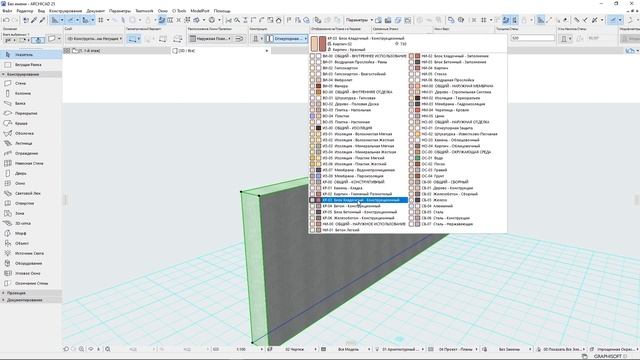Click the Pick Up Parameters eyedropper icon
Image resolution: width=640 pixels, height=360 pixels.
(x=34, y=20)
